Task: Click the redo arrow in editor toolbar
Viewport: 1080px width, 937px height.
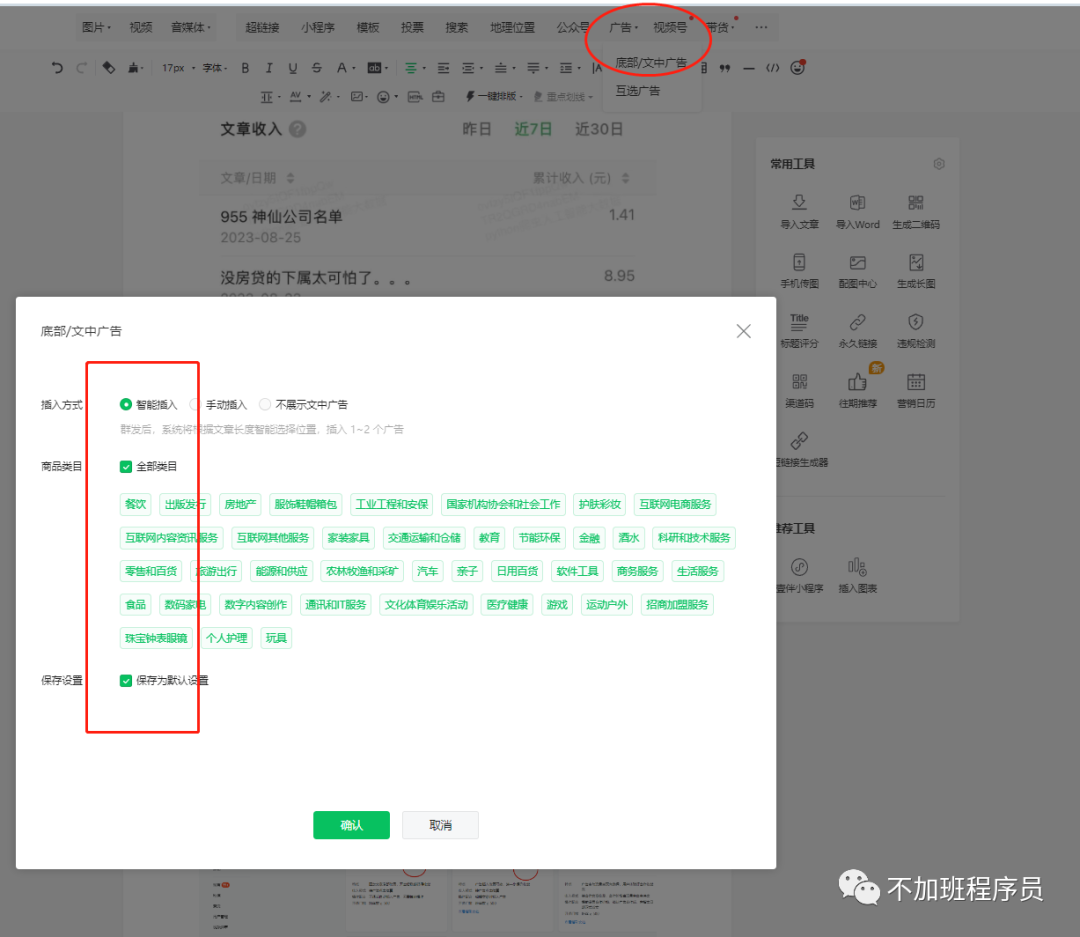Action: point(81,68)
